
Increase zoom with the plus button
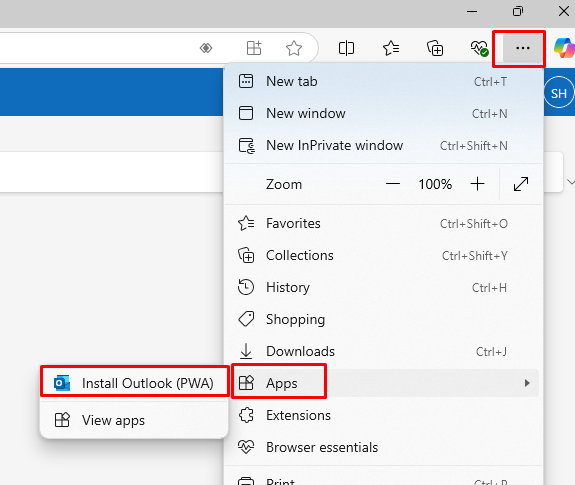pos(477,184)
